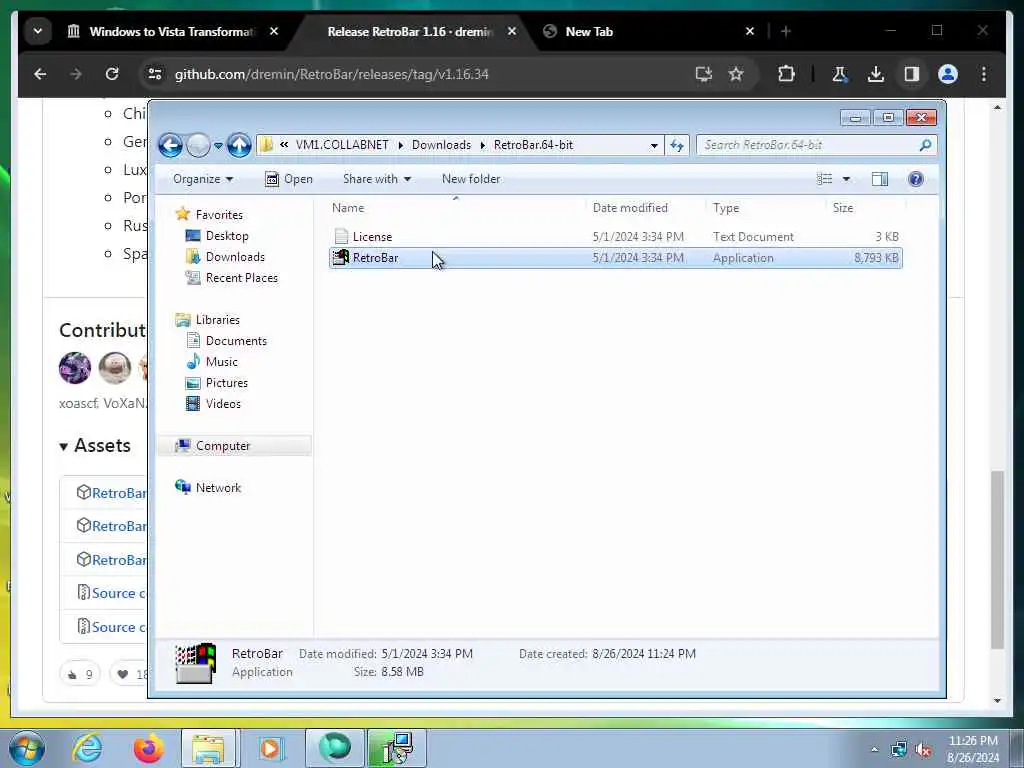Go back in the browser
Viewport: 1024px width, 768px height.
[x=40, y=74]
